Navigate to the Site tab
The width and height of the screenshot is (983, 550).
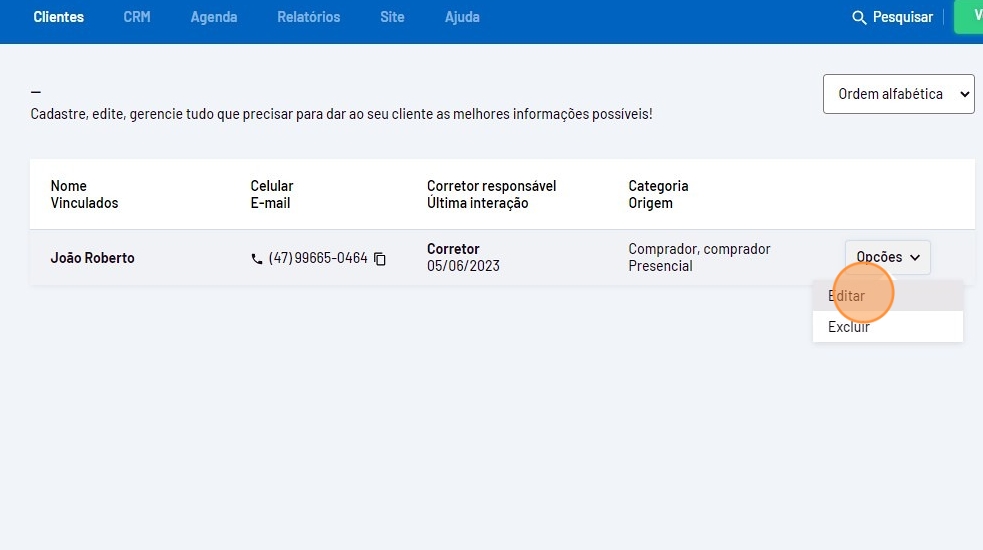[392, 17]
